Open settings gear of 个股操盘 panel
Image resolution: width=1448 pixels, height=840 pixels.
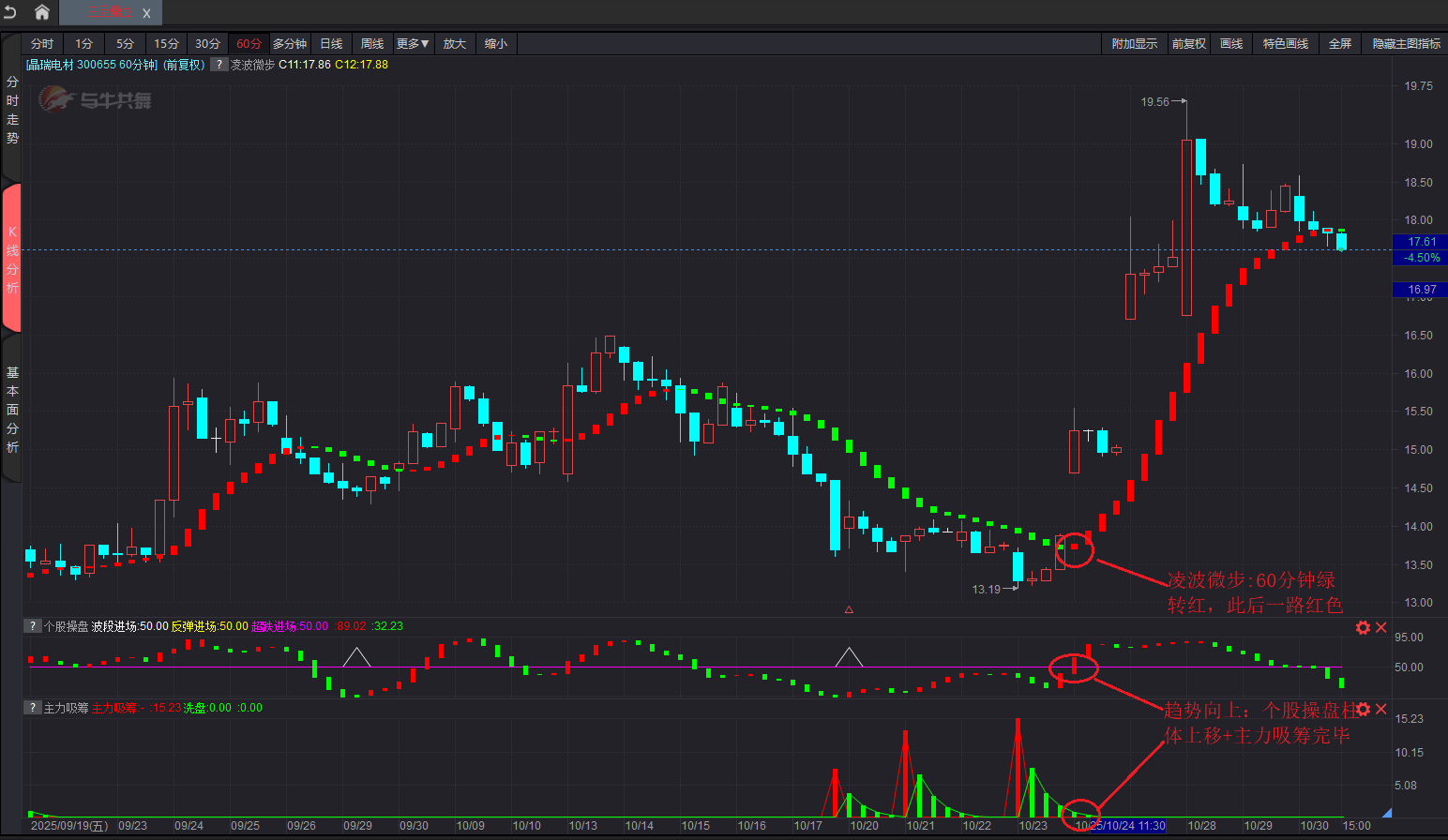(x=1363, y=627)
